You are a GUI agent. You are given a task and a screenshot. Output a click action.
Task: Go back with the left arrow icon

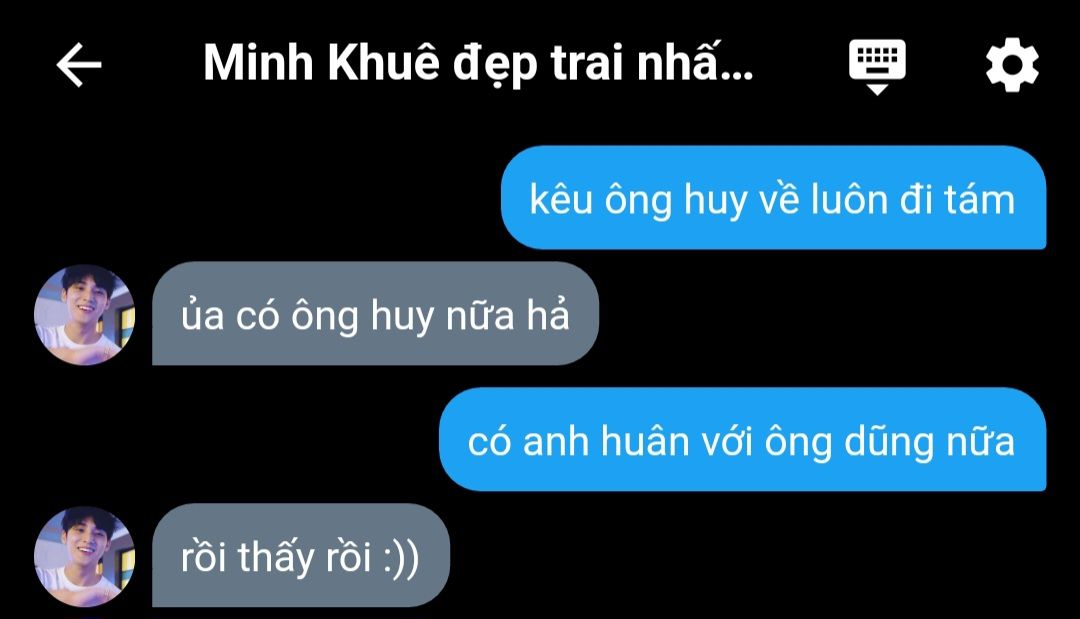pyautogui.click(x=79, y=65)
